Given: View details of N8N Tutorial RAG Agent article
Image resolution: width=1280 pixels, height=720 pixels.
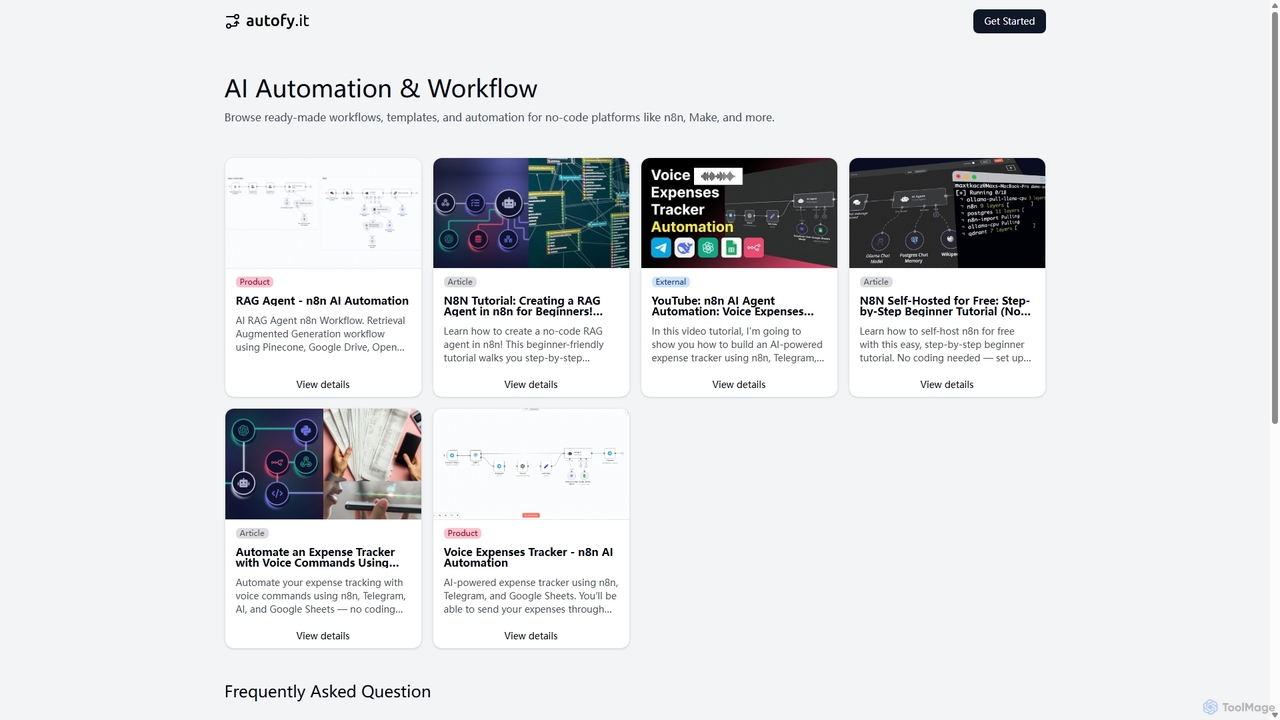Looking at the screenshot, I should (x=531, y=384).
